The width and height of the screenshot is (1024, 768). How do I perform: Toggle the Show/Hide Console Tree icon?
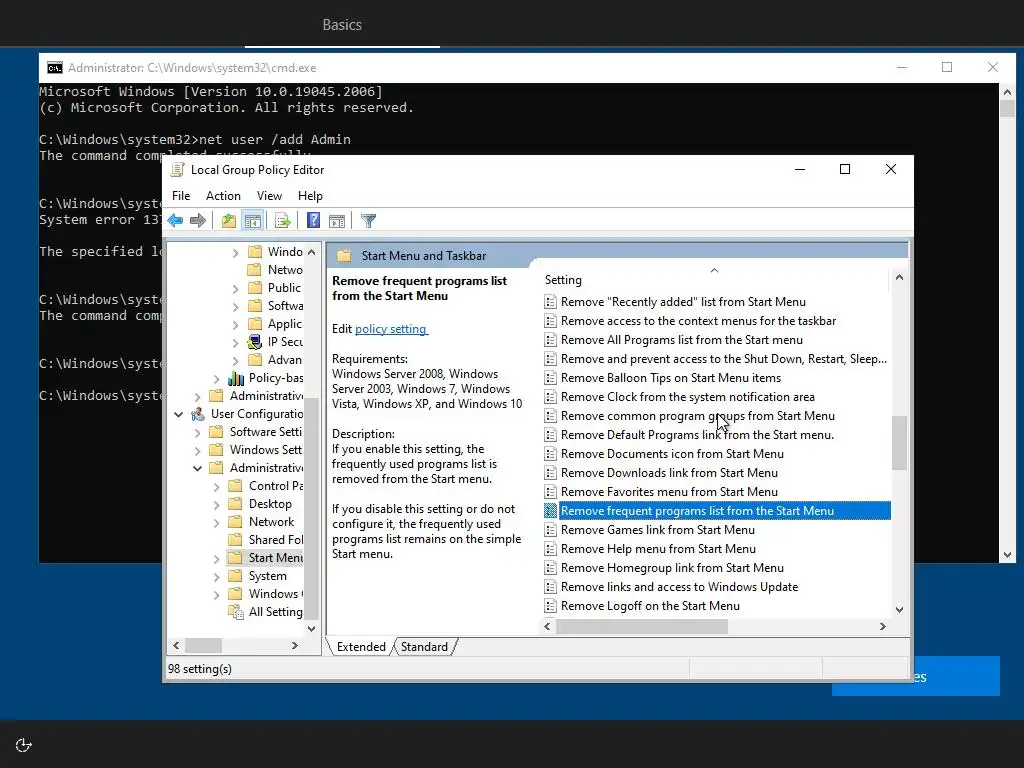tap(253, 221)
